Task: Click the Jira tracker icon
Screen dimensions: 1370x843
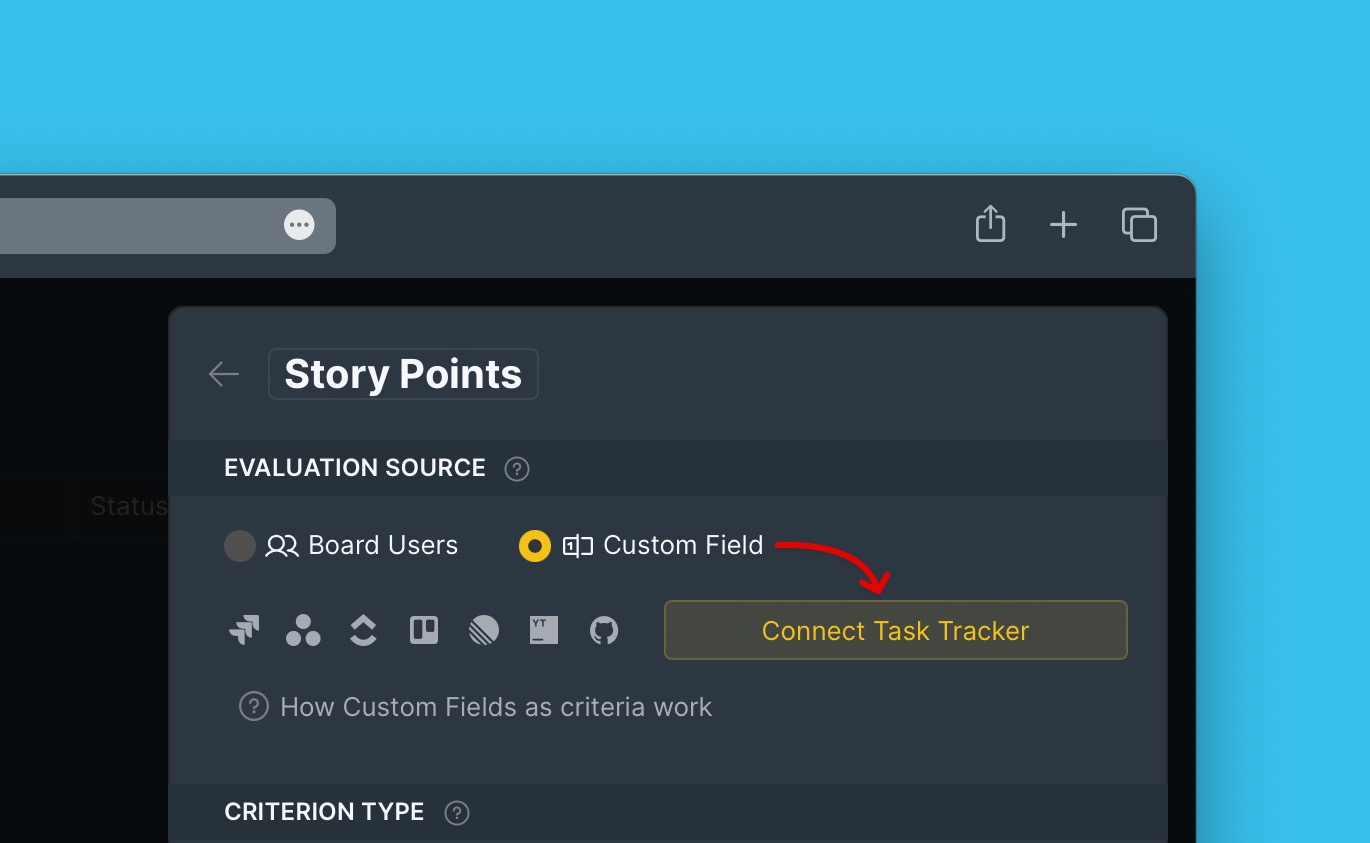Action: [x=244, y=630]
